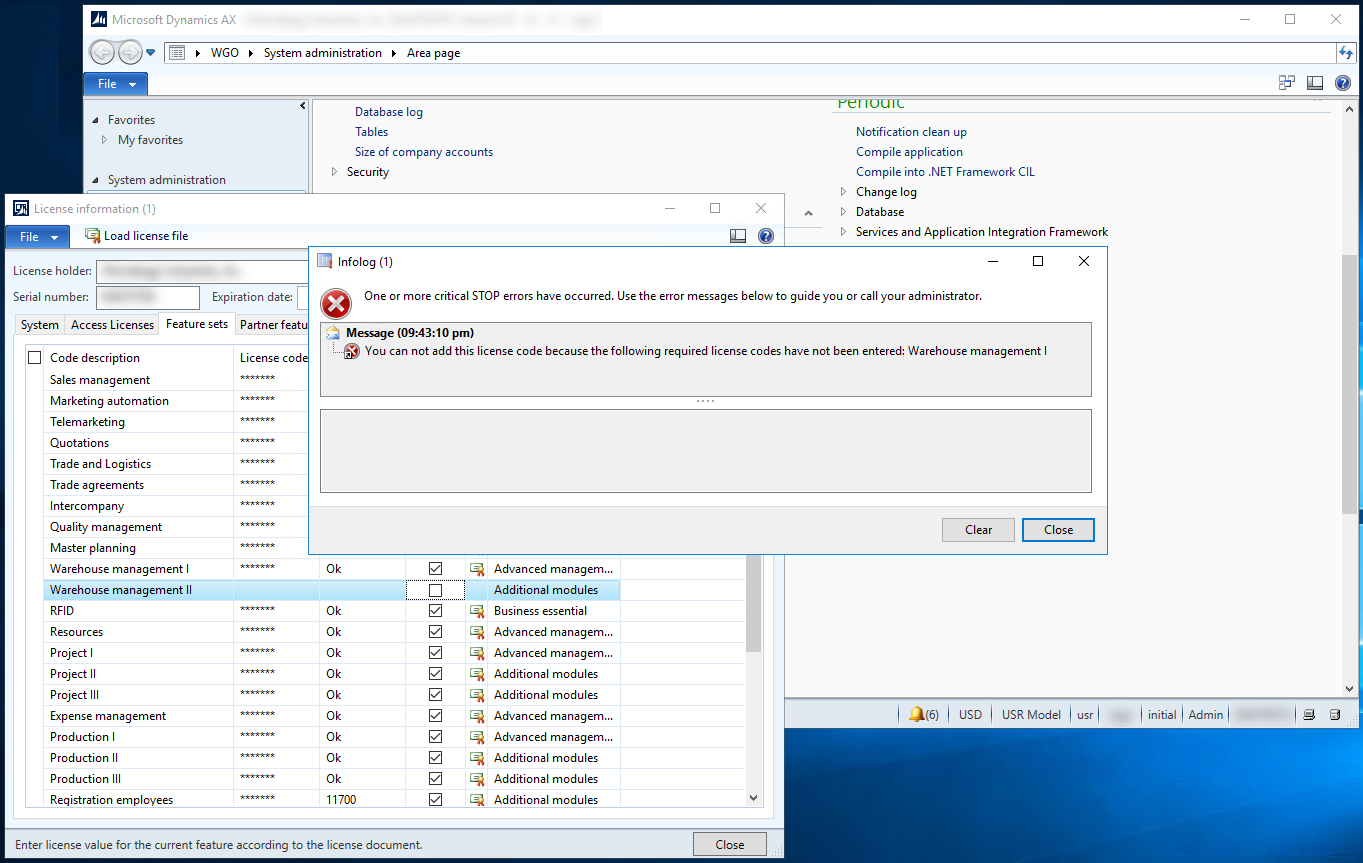The width and height of the screenshot is (1363, 863).
Task: Expand the Database group under Periodic
Action: [844, 212]
